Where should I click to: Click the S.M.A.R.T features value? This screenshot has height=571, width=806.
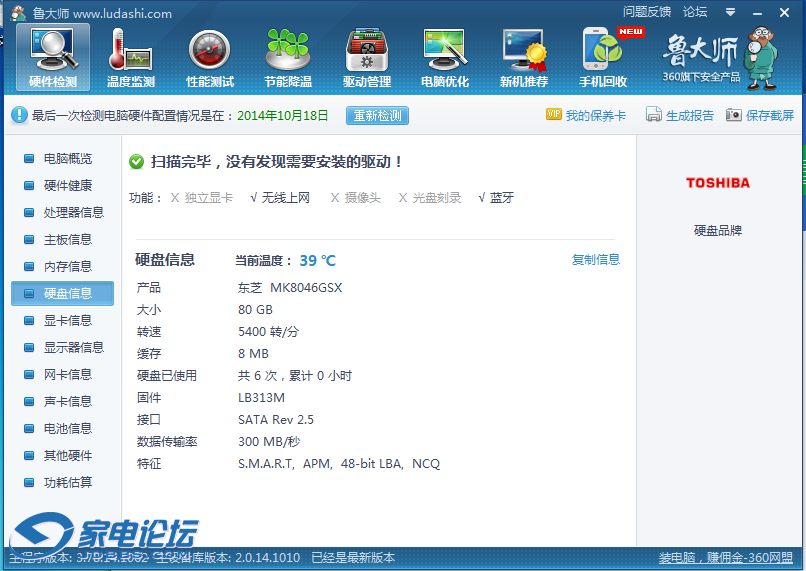coord(339,464)
